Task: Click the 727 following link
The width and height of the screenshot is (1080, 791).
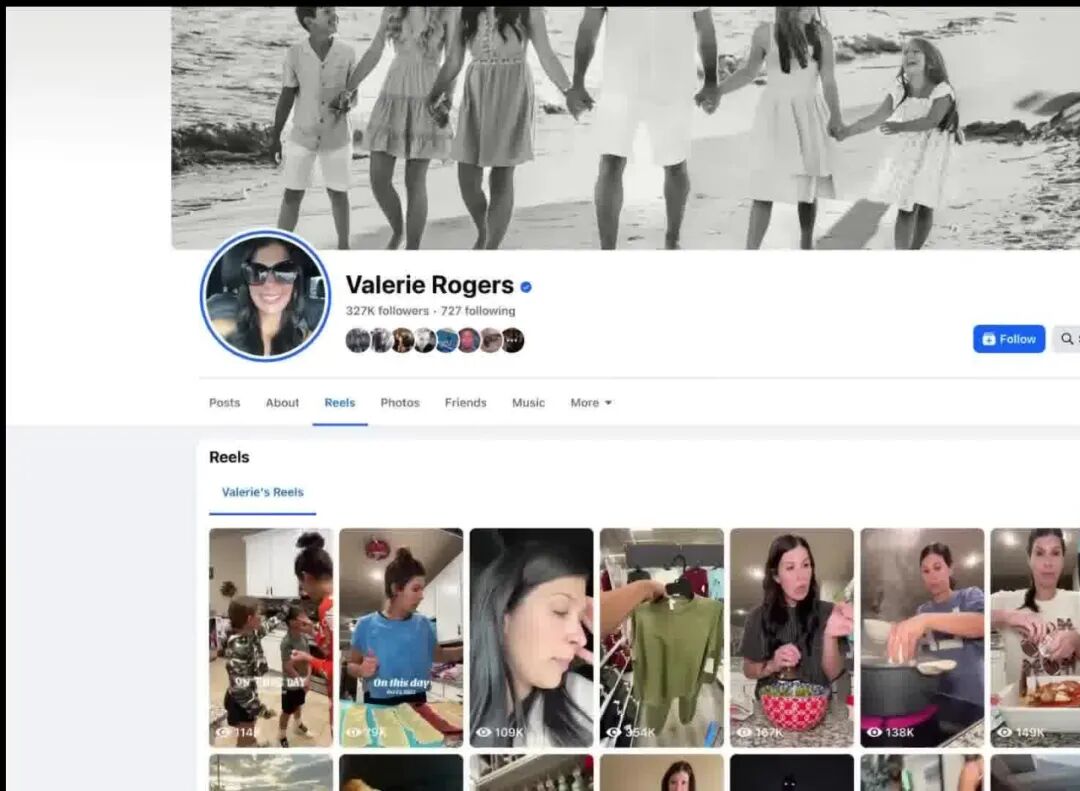Action: (478, 311)
